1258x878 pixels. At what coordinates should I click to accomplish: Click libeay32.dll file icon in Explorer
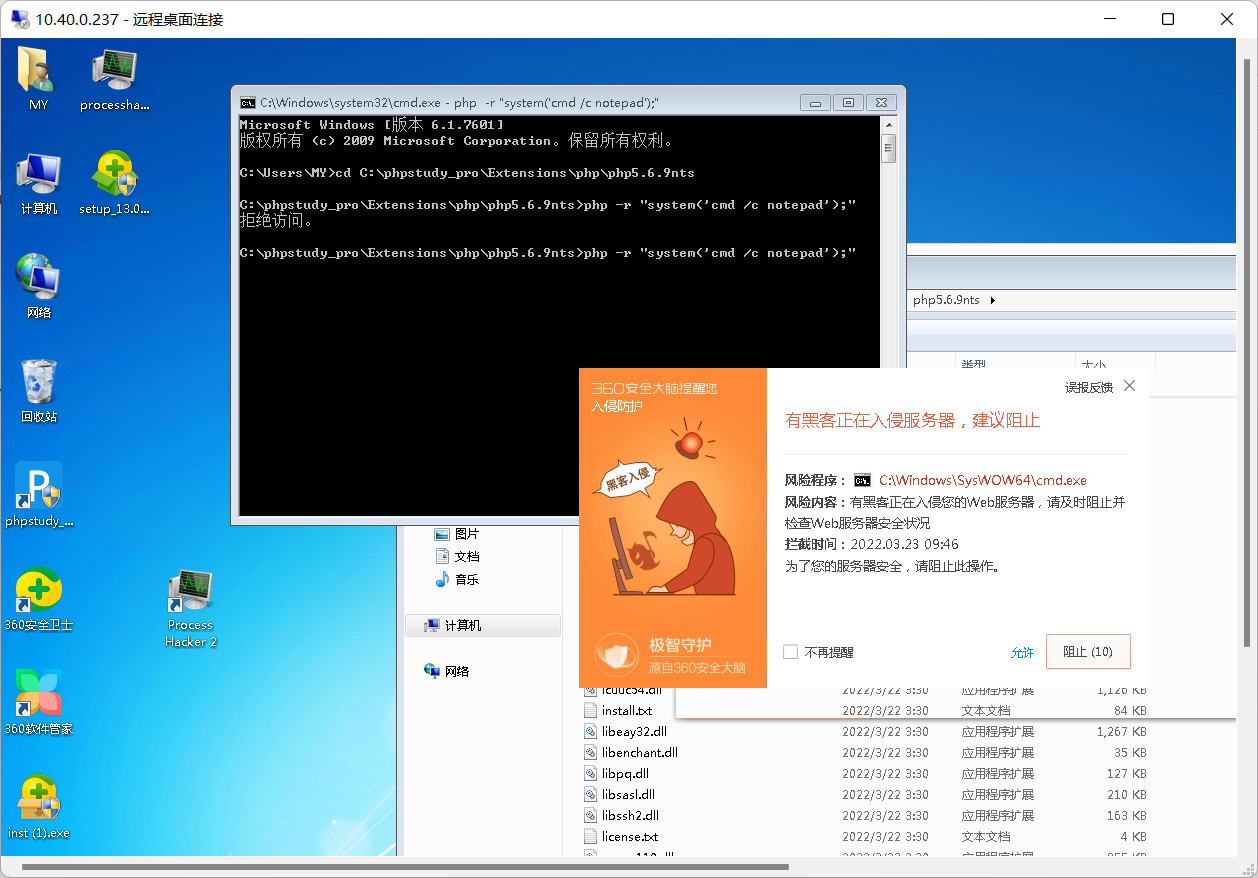(x=592, y=731)
